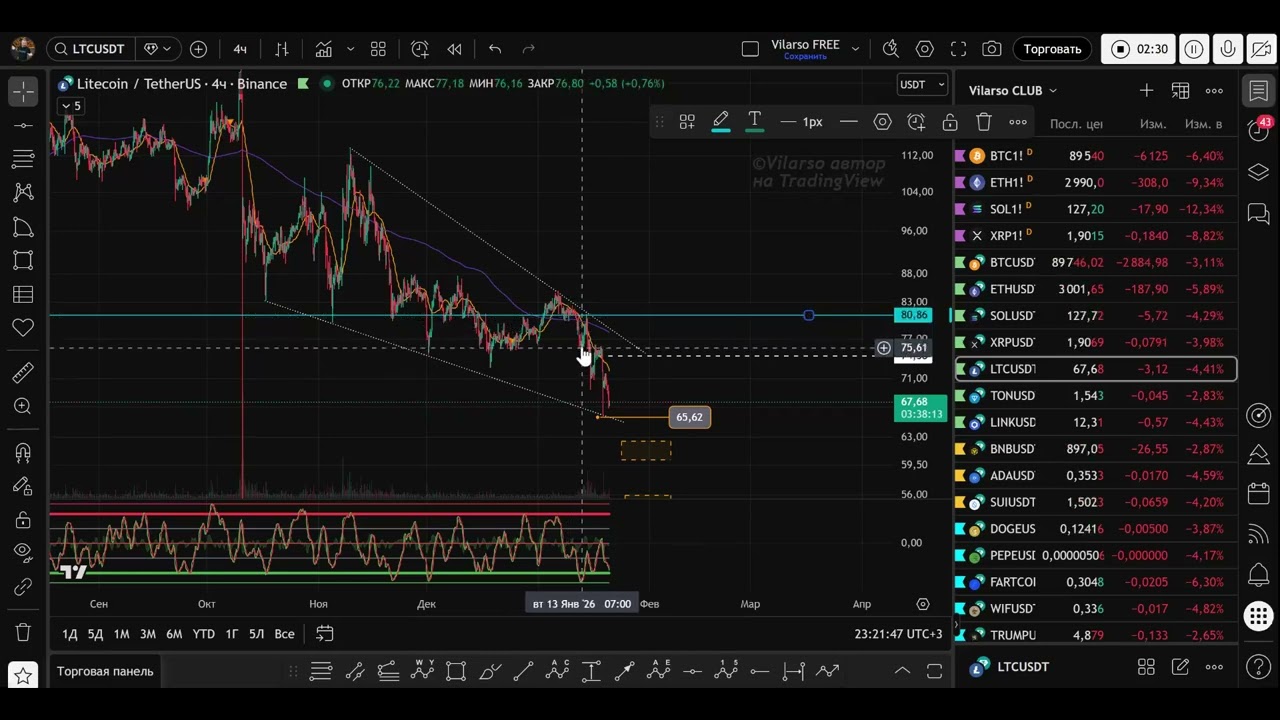The width and height of the screenshot is (1280, 720).
Task: Undo the last chart action
Action: (495, 49)
